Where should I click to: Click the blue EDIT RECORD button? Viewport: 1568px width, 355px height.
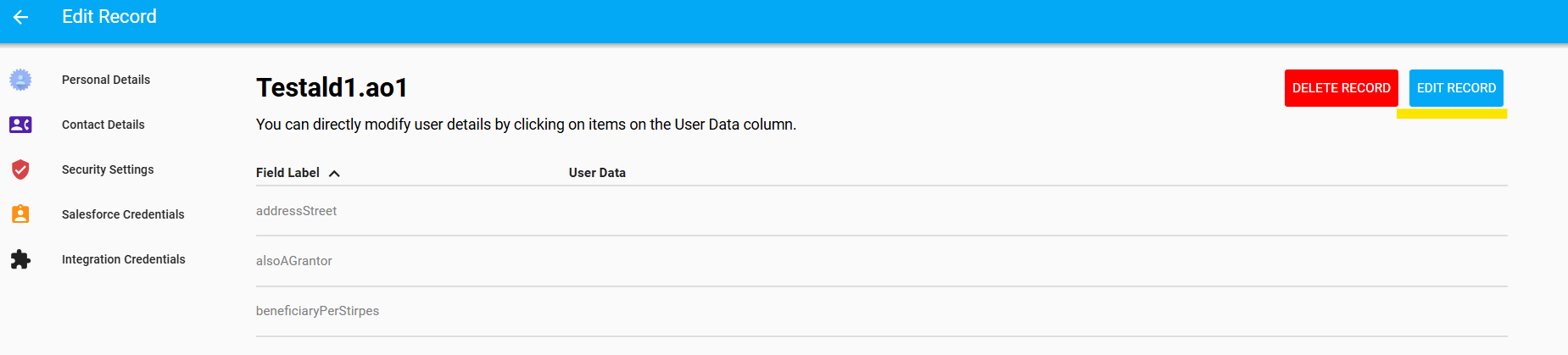(x=1456, y=88)
